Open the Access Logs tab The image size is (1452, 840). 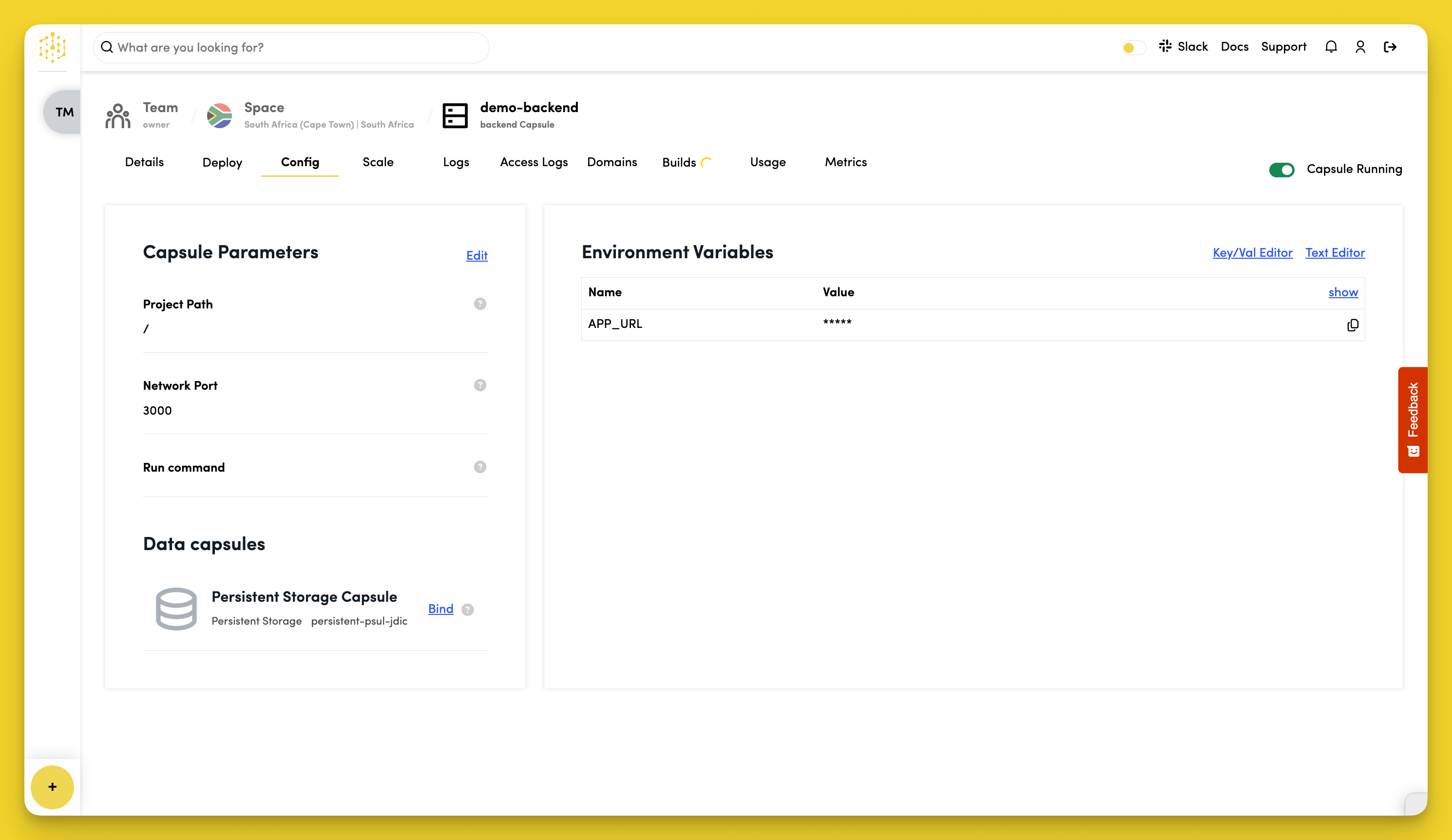(534, 162)
